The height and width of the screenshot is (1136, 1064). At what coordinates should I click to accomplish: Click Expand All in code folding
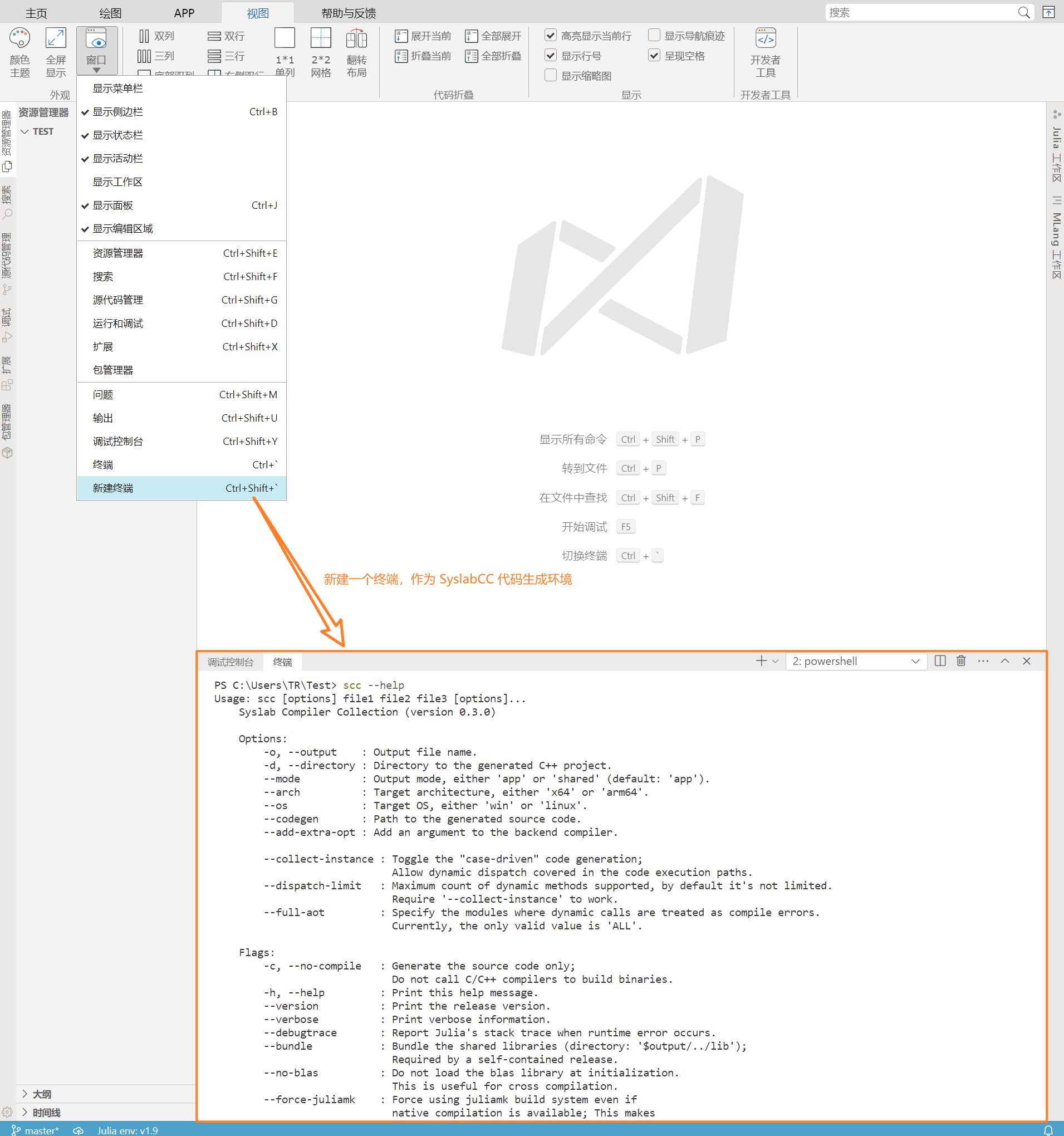coord(493,36)
